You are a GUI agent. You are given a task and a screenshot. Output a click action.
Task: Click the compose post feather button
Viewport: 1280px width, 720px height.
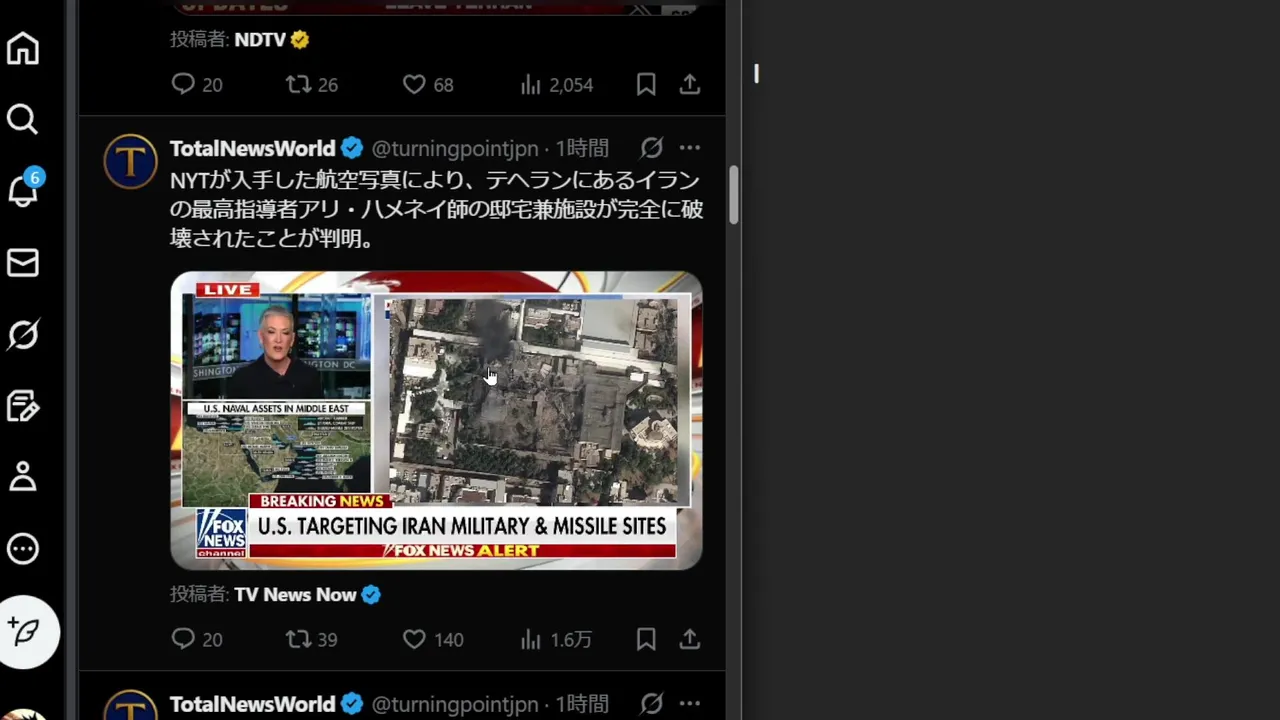tap(29, 632)
